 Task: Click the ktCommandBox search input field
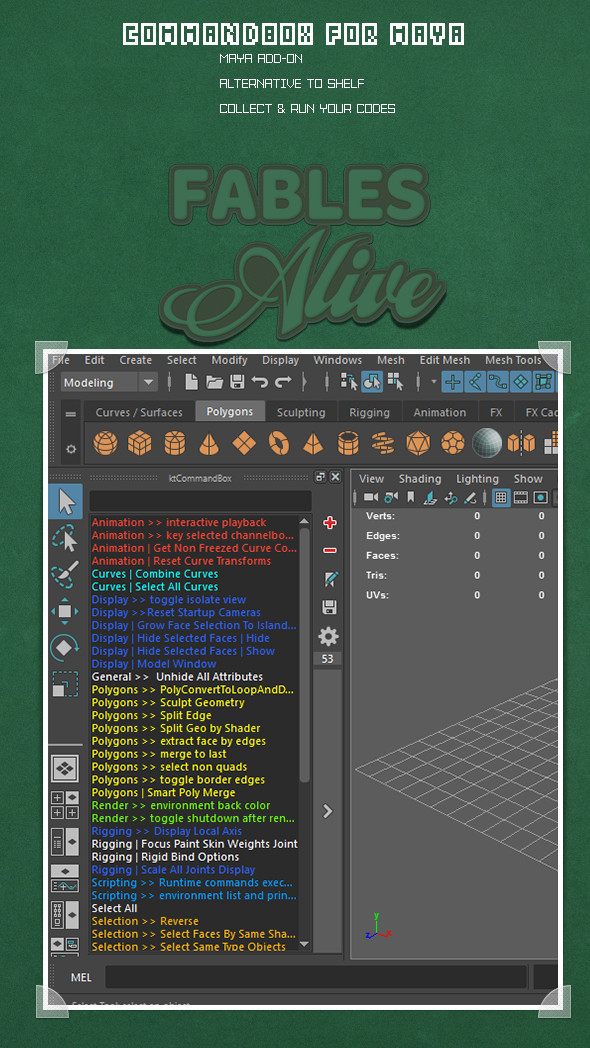tap(200, 501)
